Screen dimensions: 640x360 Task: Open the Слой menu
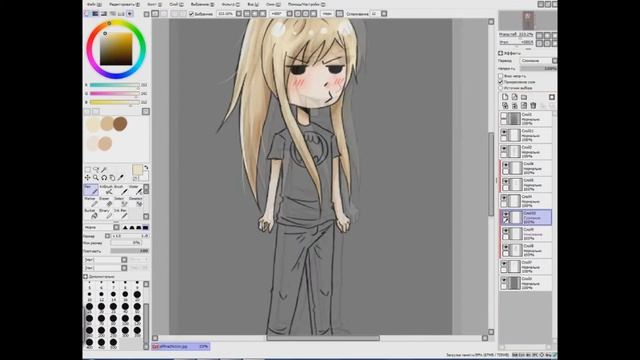(176, 4)
